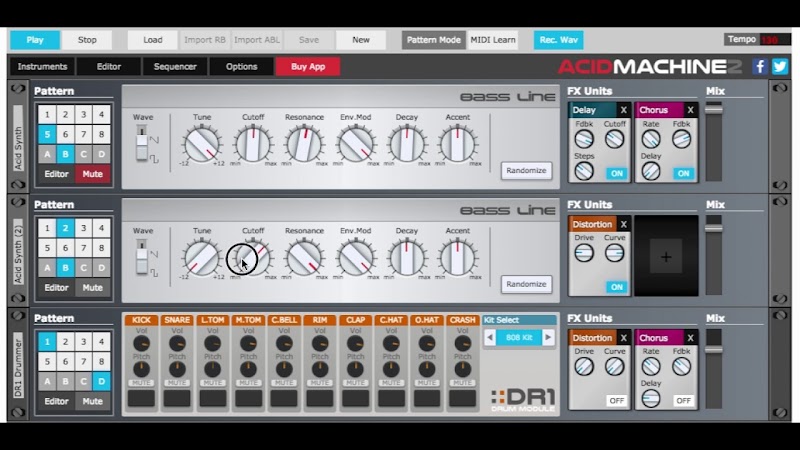Enable Distortion OFF switch on DR1 Drummer
Viewport: 800px width, 450px height.
point(617,401)
